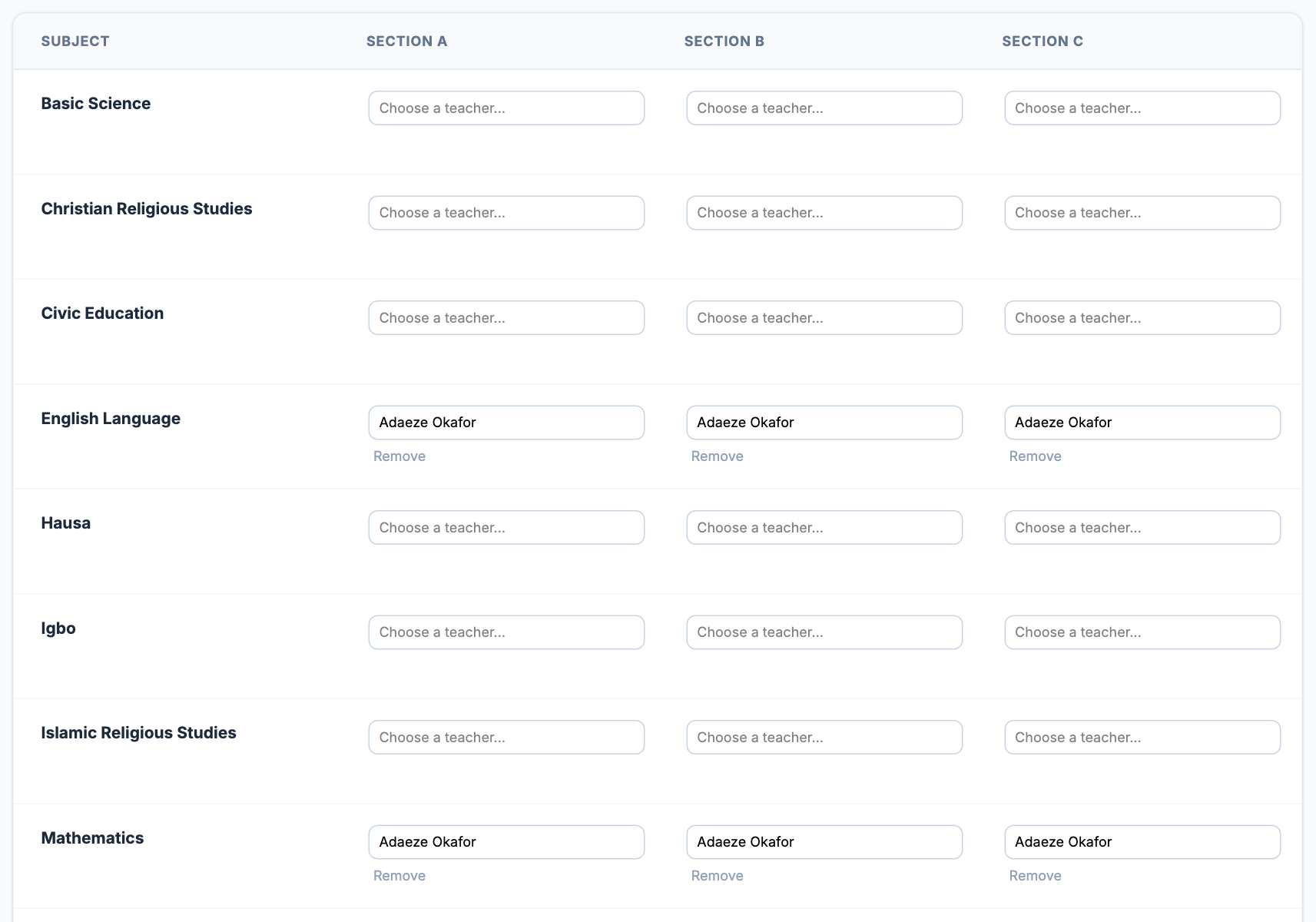Image resolution: width=1316 pixels, height=922 pixels.
Task: Change Mathematics Section B teacher
Action: [x=824, y=842]
